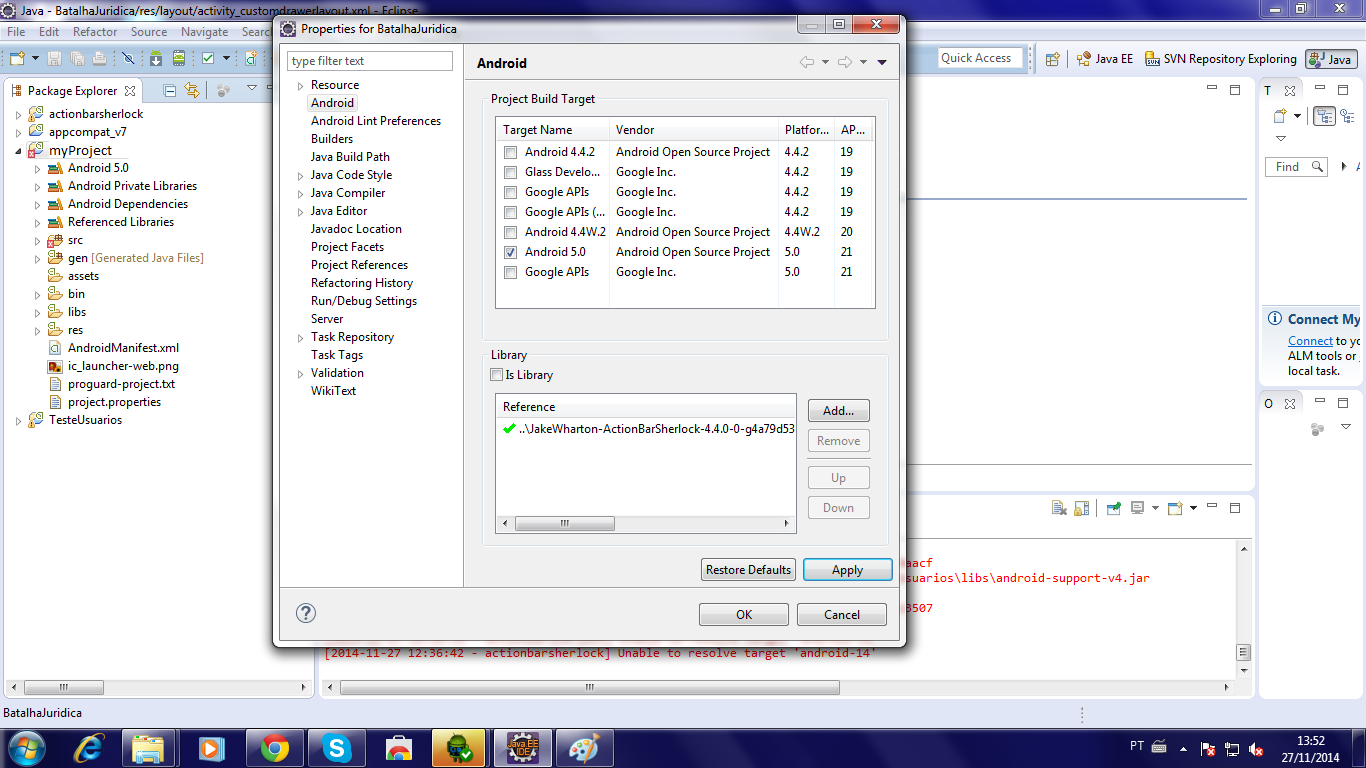Image resolution: width=1366 pixels, height=768 pixels.
Task: Expand the Validation node
Action: pyautogui.click(x=300, y=373)
